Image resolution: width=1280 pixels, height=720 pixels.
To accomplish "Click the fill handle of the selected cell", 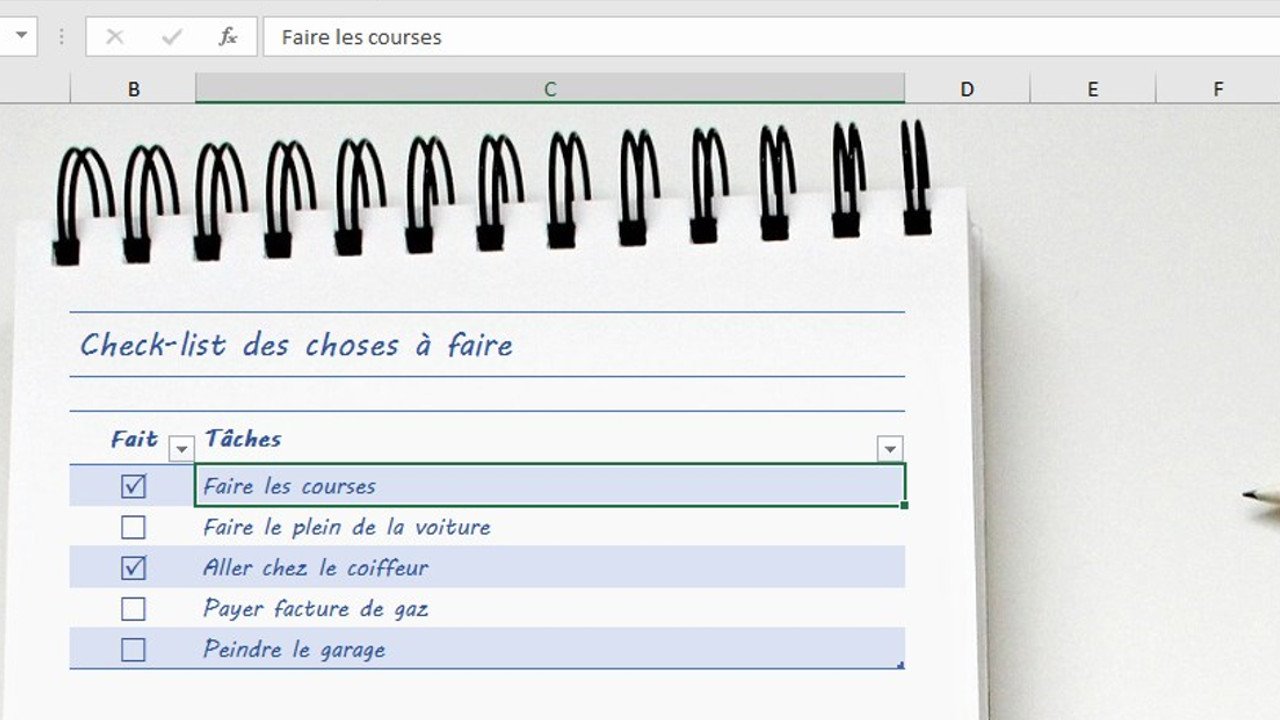I will [x=904, y=505].
